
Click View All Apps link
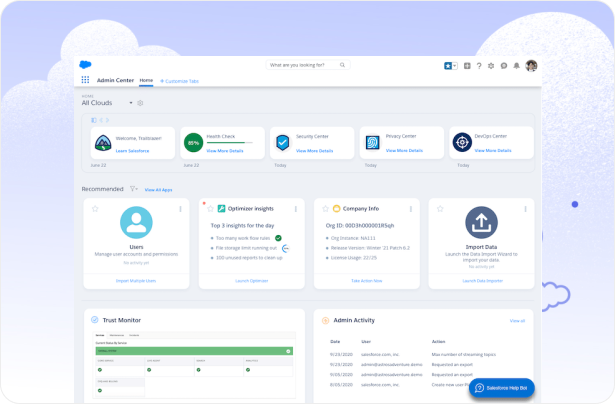[x=158, y=190]
